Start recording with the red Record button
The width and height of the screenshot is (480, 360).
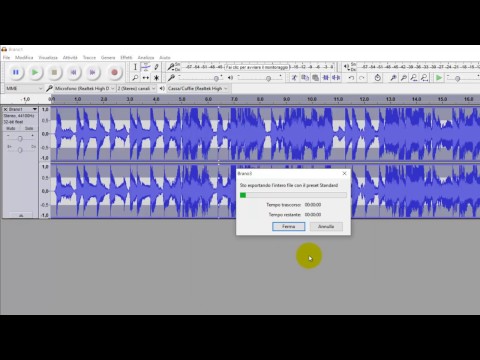pos(114,72)
